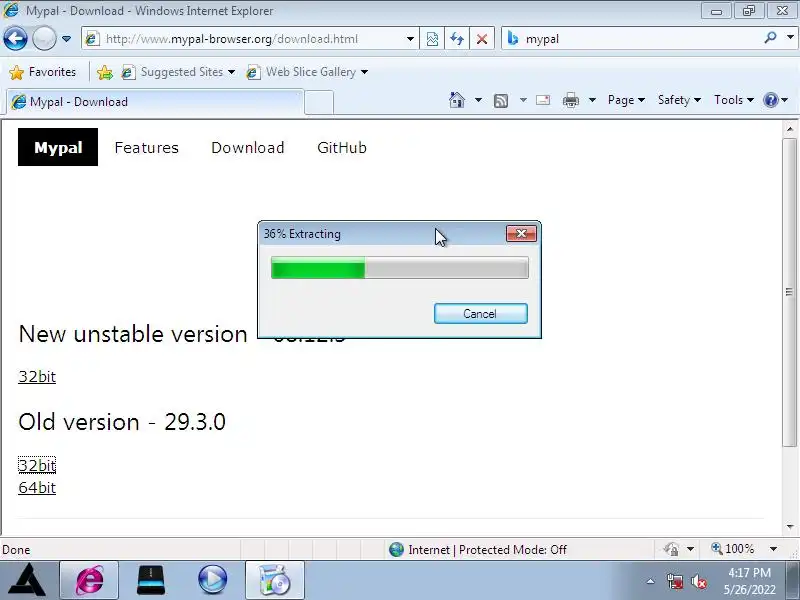Click the status bar privacy lock icon
Image resolution: width=800 pixels, height=600 pixels.
(671, 549)
